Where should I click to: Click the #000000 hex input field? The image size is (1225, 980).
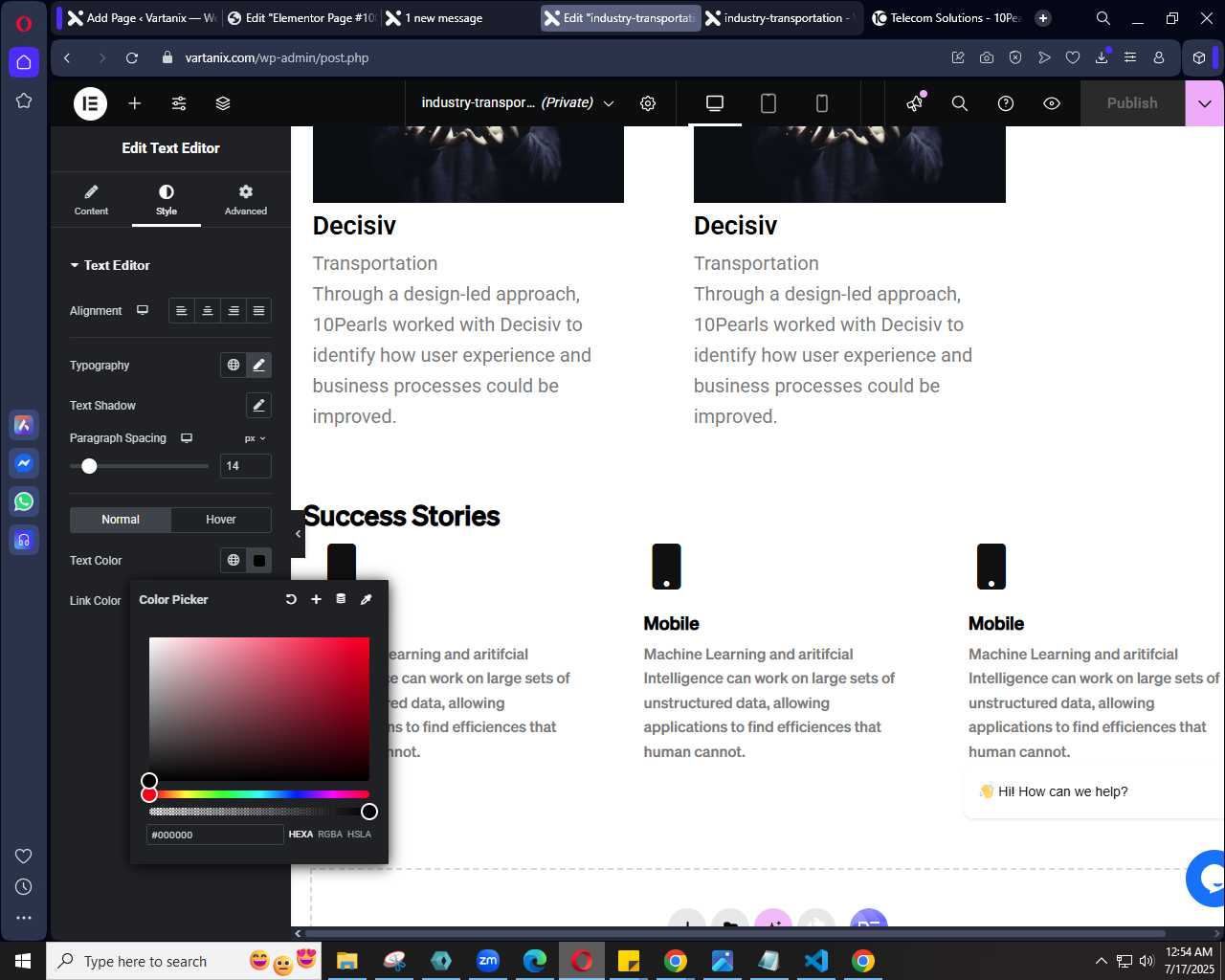pyautogui.click(x=215, y=835)
